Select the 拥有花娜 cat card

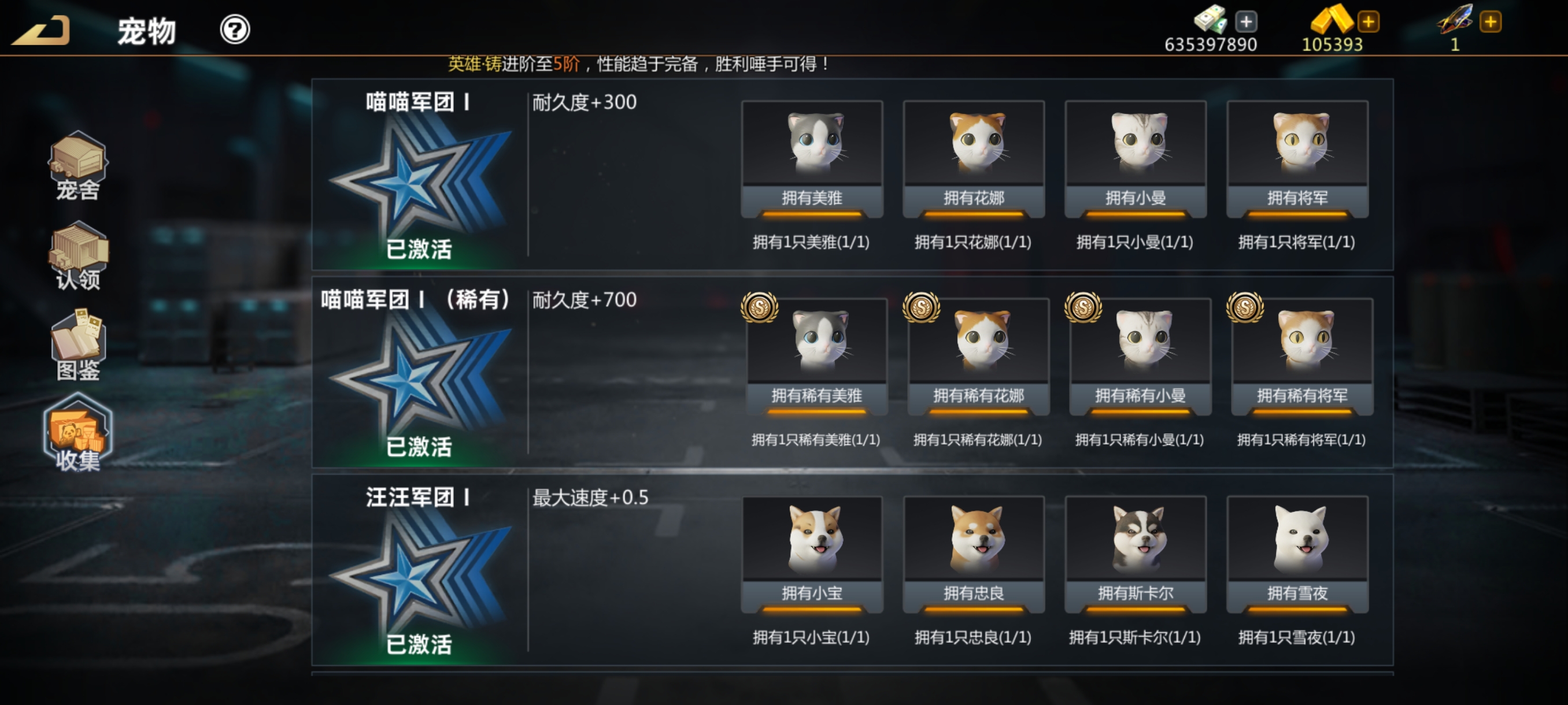pos(973,159)
